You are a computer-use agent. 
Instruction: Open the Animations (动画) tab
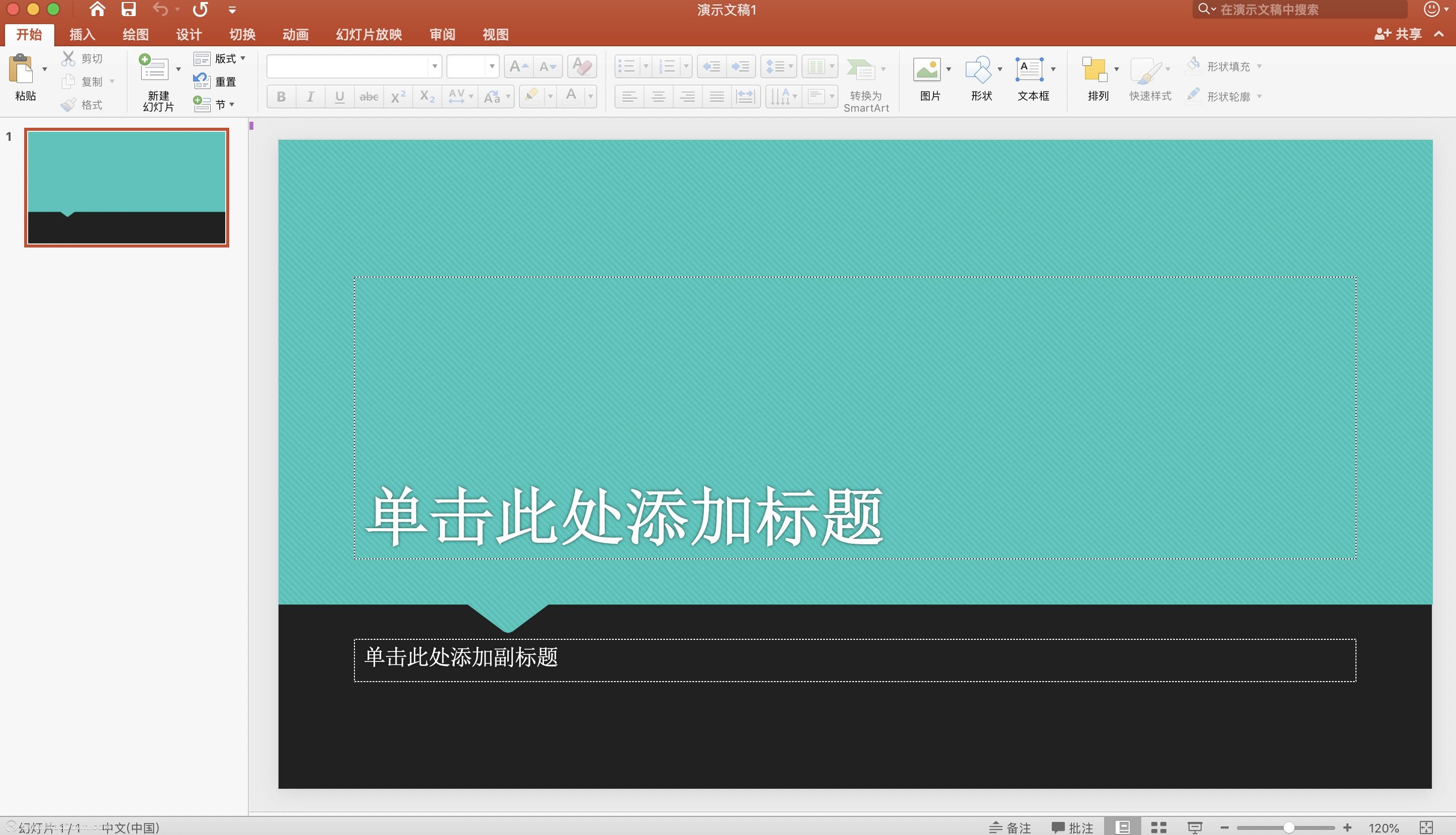(x=295, y=34)
